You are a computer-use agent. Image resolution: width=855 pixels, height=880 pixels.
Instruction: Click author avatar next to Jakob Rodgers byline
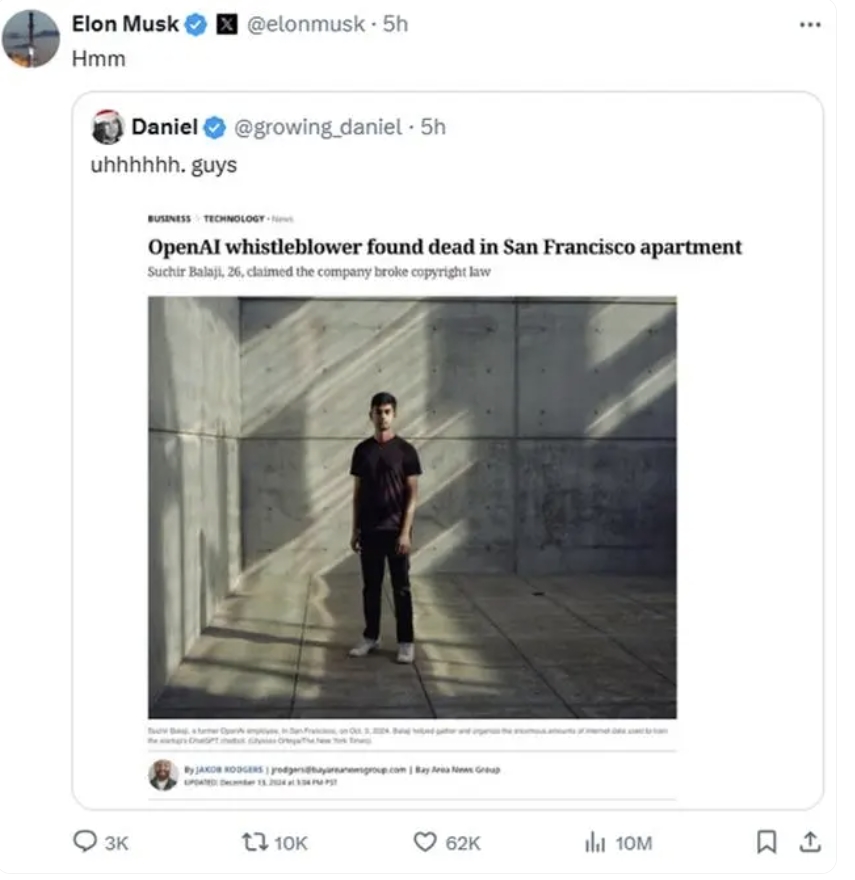[x=163, y=775]
